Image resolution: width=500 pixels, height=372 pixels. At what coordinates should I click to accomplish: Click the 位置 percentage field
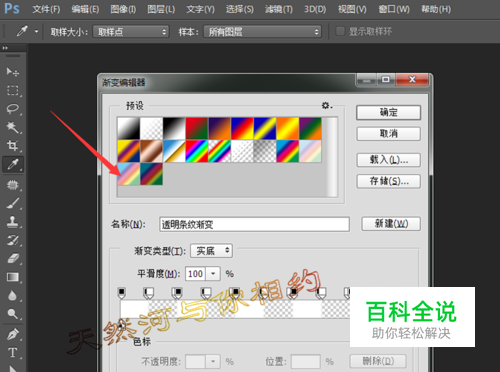[306, 361]
